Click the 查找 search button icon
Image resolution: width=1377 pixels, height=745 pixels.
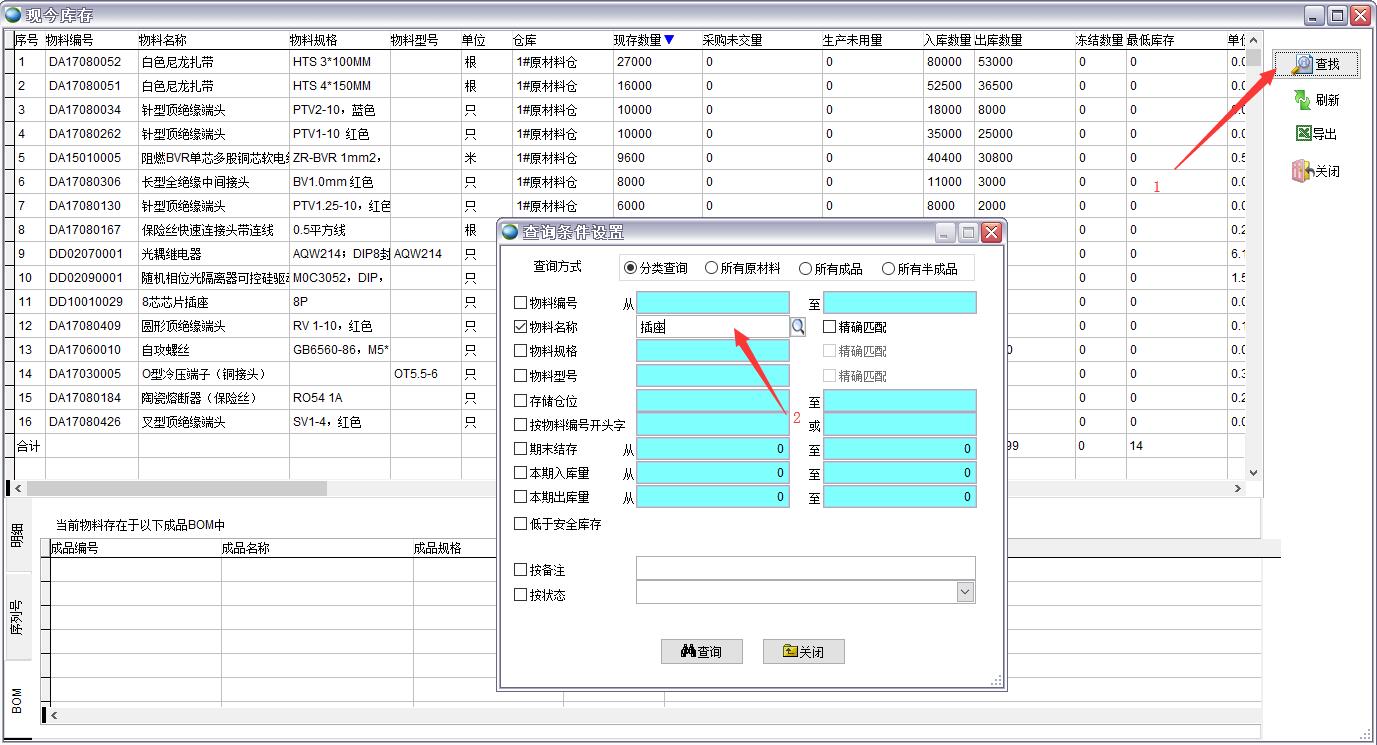(x=1301, y=65)
